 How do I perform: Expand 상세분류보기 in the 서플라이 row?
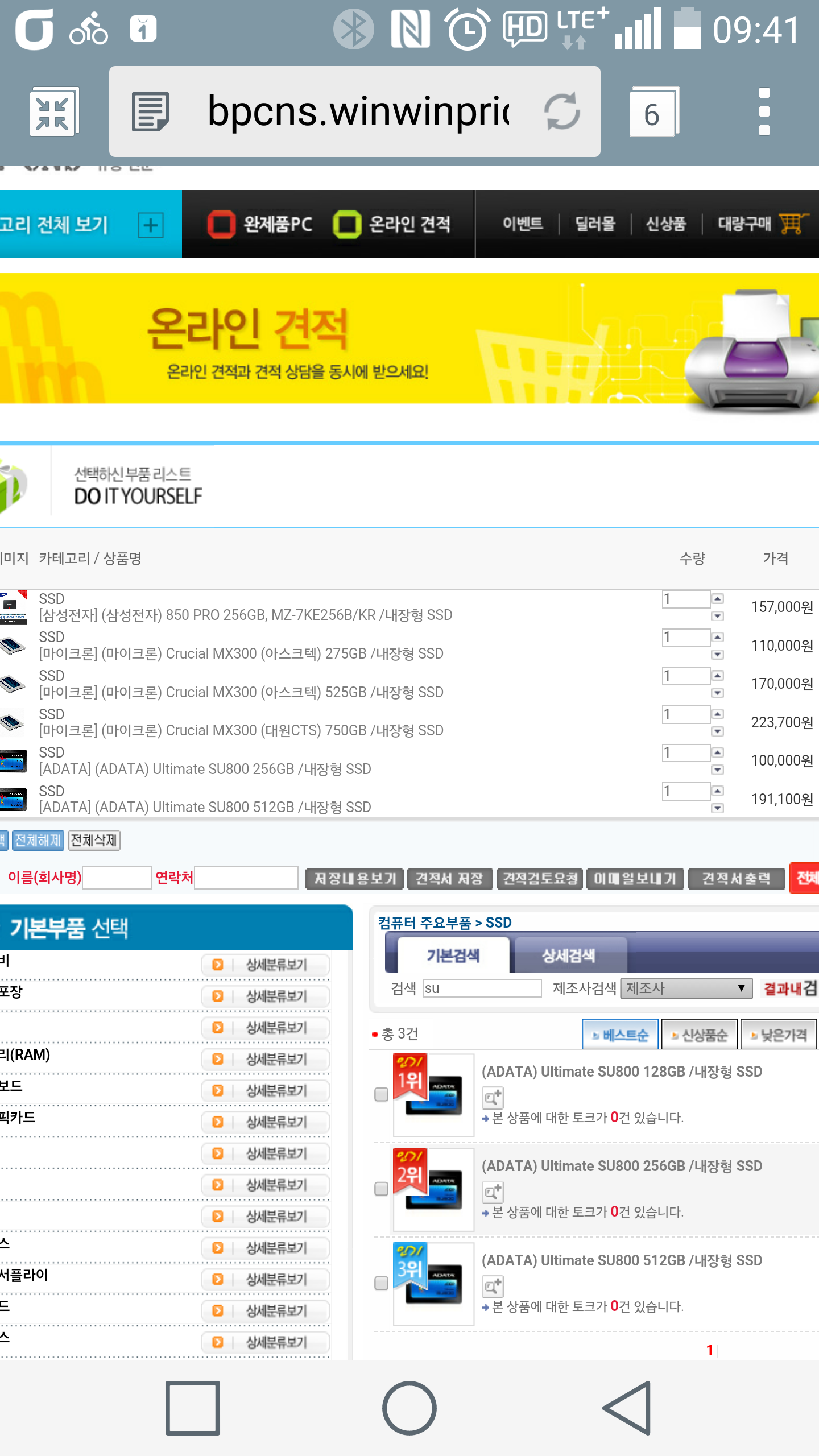pos(266,1279)
